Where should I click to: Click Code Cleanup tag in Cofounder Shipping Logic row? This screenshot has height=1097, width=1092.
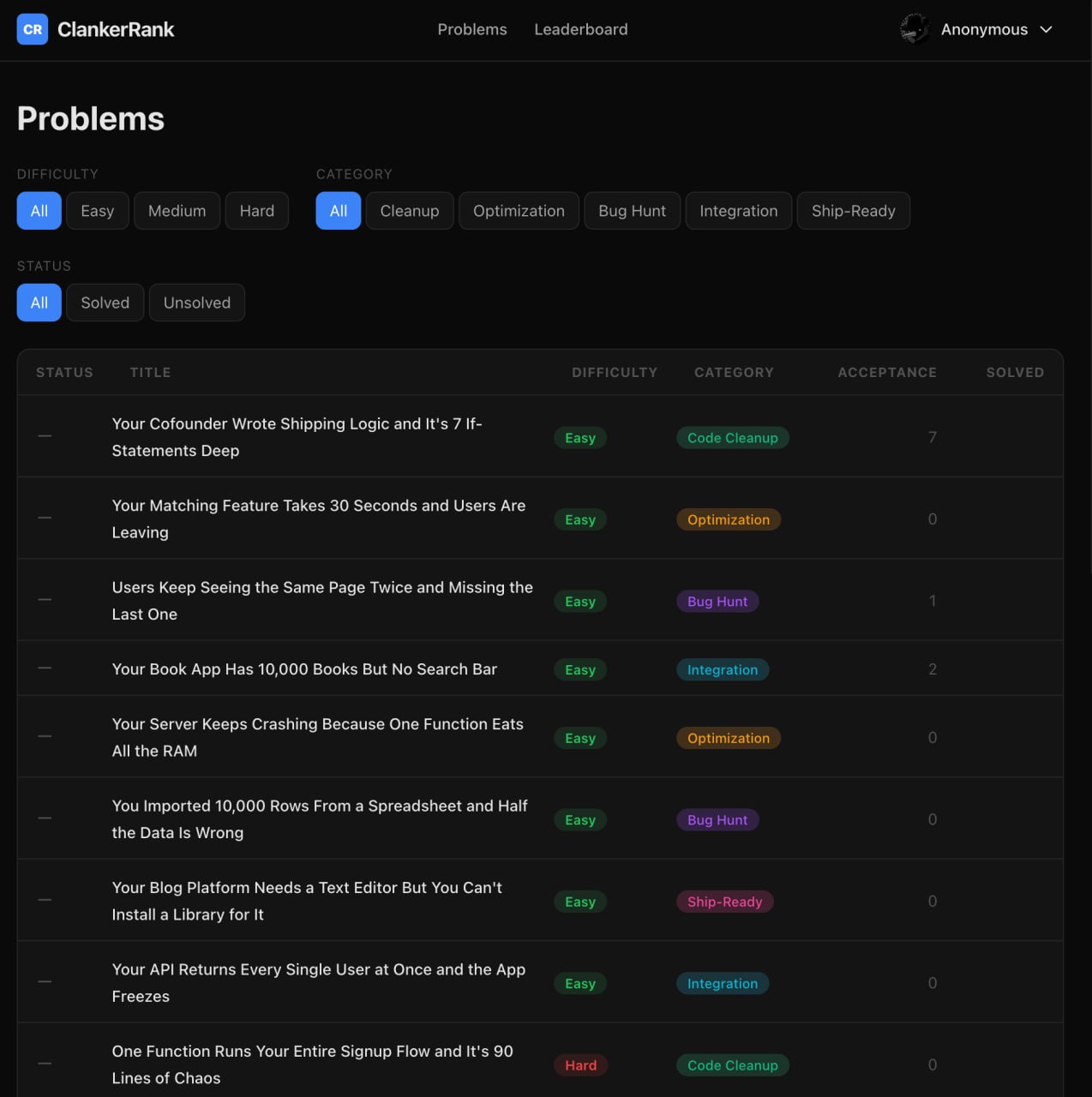tap(733, 438)
